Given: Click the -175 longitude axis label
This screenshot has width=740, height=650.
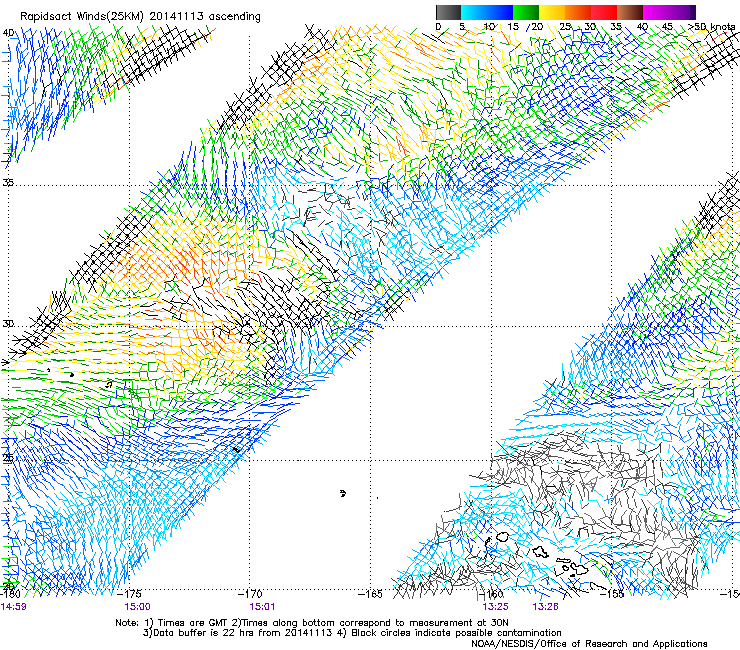Looking at the screenshot, I should point(129,594).
